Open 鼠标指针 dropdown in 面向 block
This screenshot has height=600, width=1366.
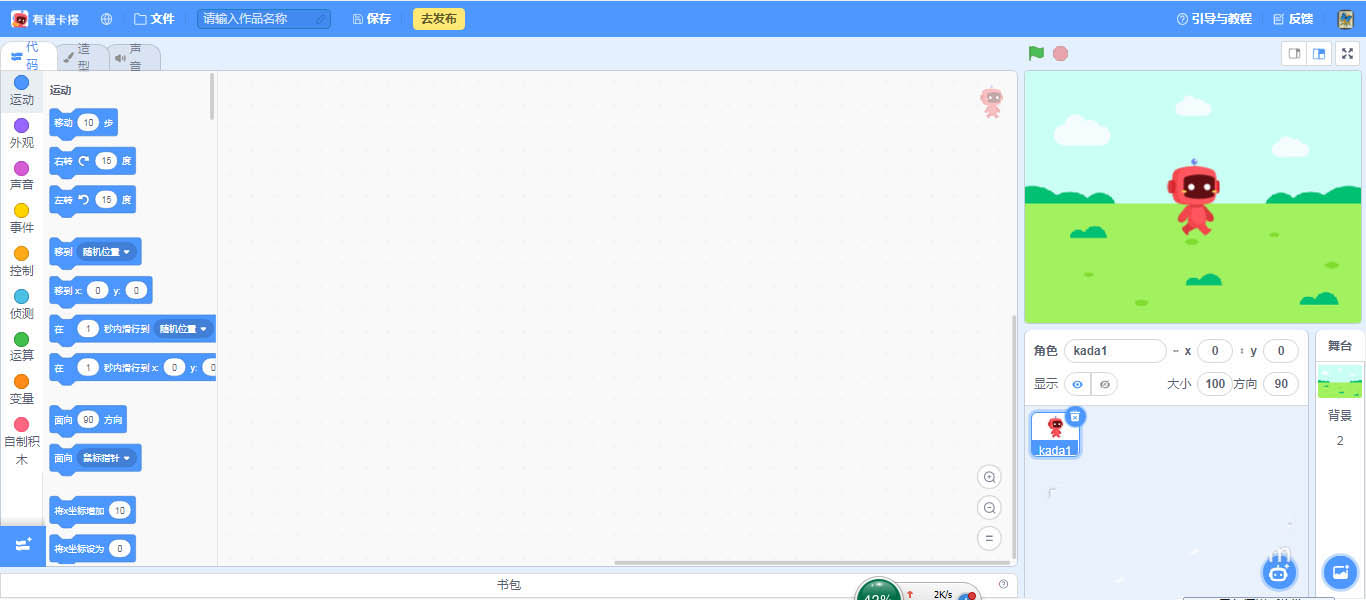(107, 458)
